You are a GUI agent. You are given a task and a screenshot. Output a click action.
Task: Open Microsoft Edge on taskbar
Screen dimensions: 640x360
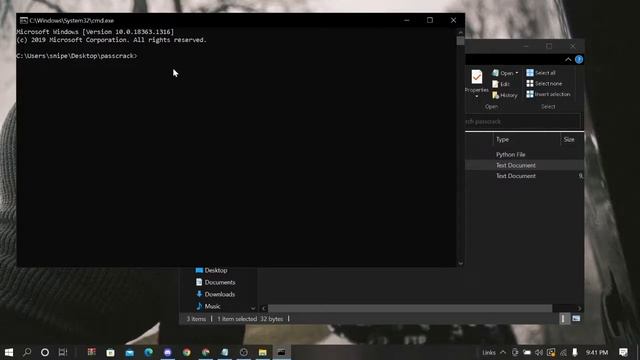tap(149, 352)
